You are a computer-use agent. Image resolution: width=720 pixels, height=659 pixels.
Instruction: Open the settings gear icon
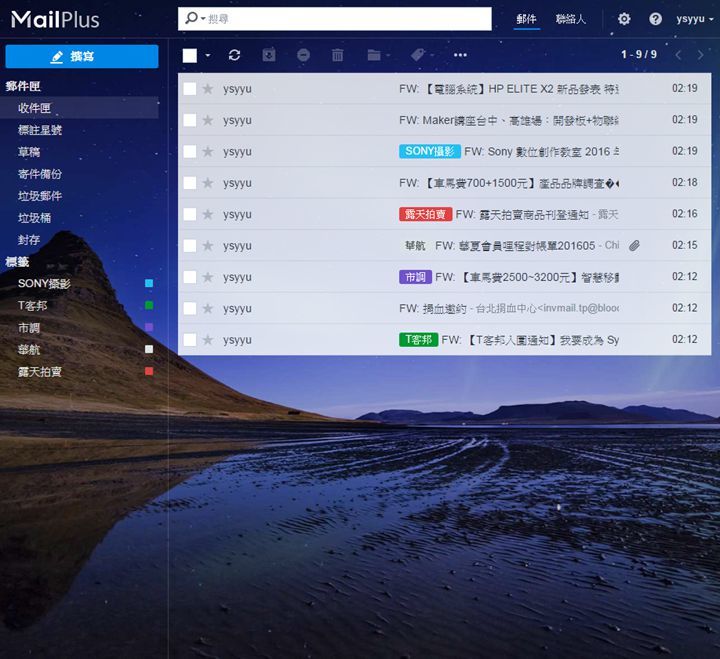624,19
